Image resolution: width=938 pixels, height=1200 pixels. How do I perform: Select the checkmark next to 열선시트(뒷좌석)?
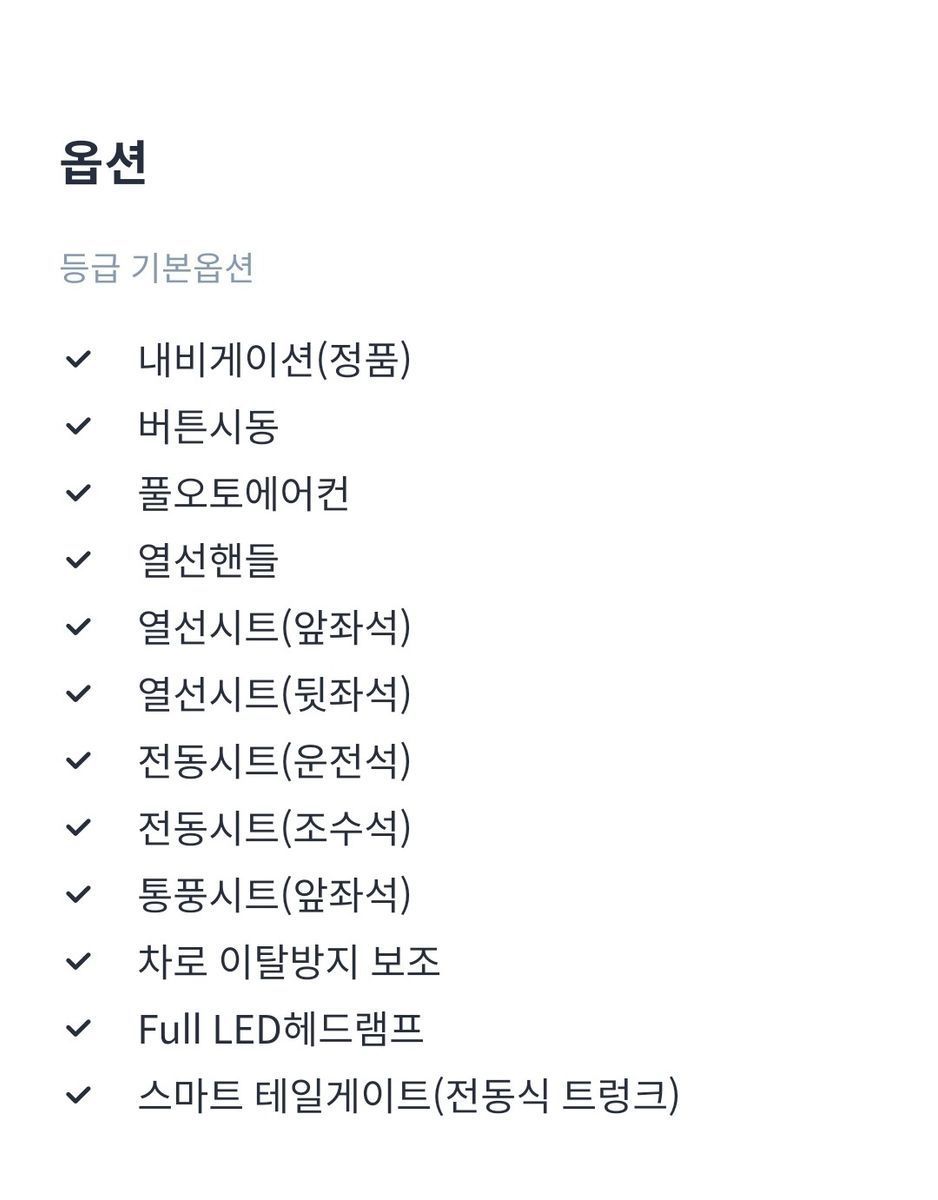point(78,694)
